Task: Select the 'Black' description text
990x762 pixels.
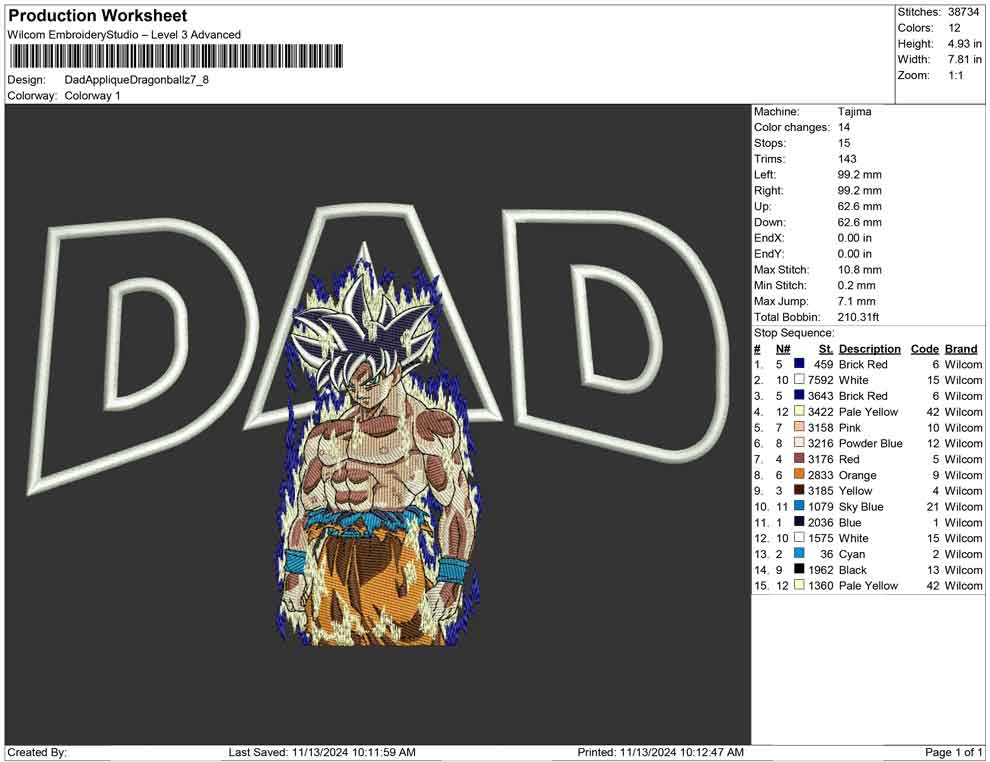Action: click(x=853, y=569)
